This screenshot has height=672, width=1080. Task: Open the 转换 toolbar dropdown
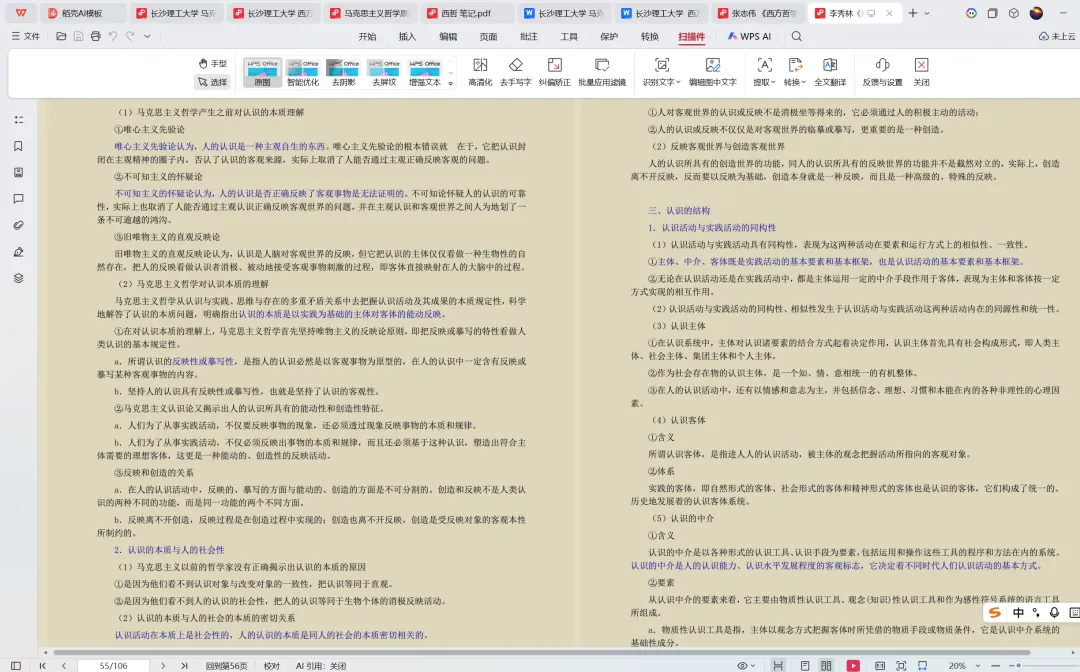[795, 72]
